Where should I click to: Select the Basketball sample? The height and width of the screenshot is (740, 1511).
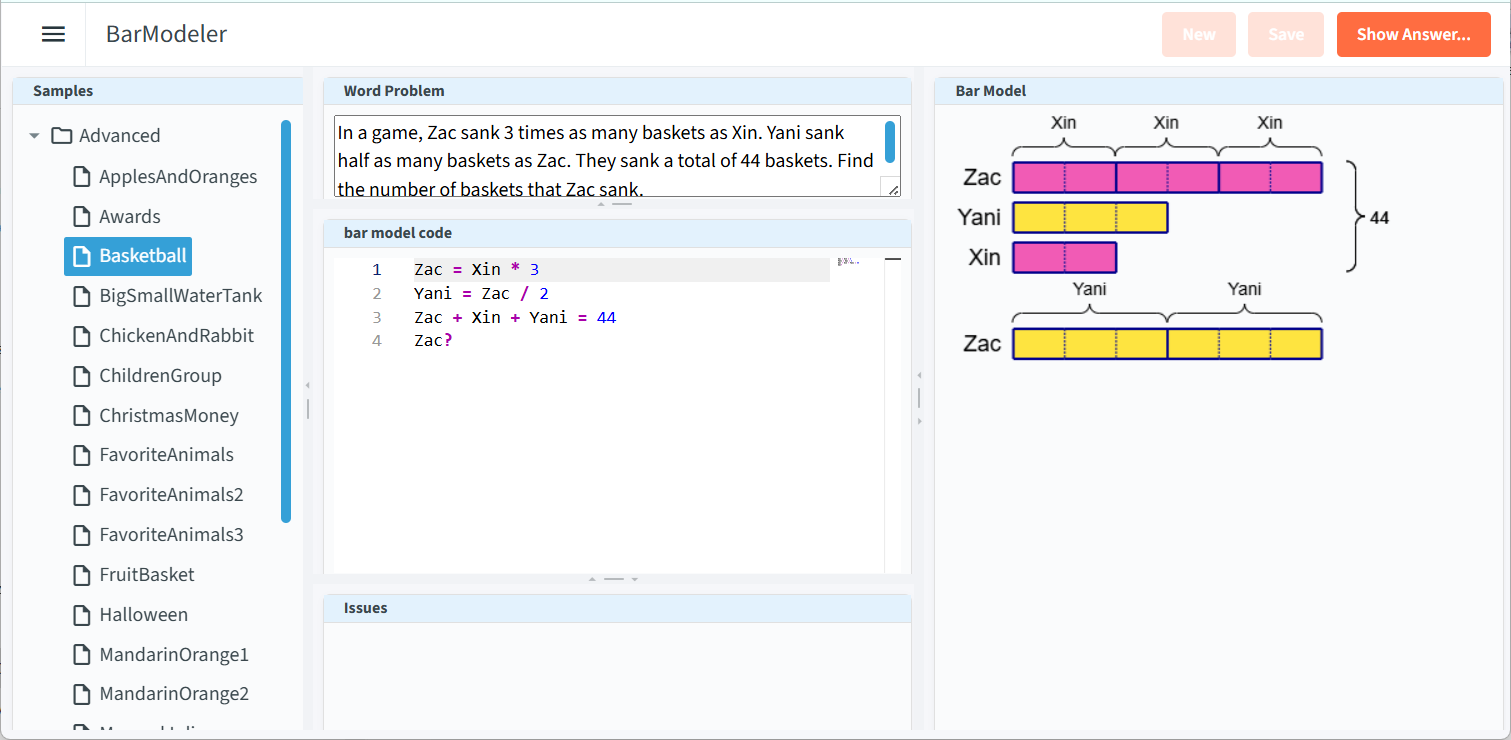coord(142,256)
